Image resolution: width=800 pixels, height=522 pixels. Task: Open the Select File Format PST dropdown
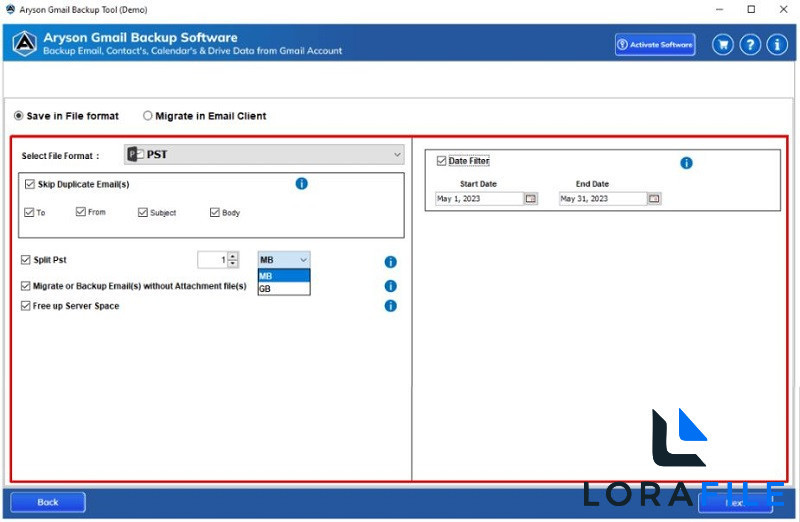(x=264, y=155)
